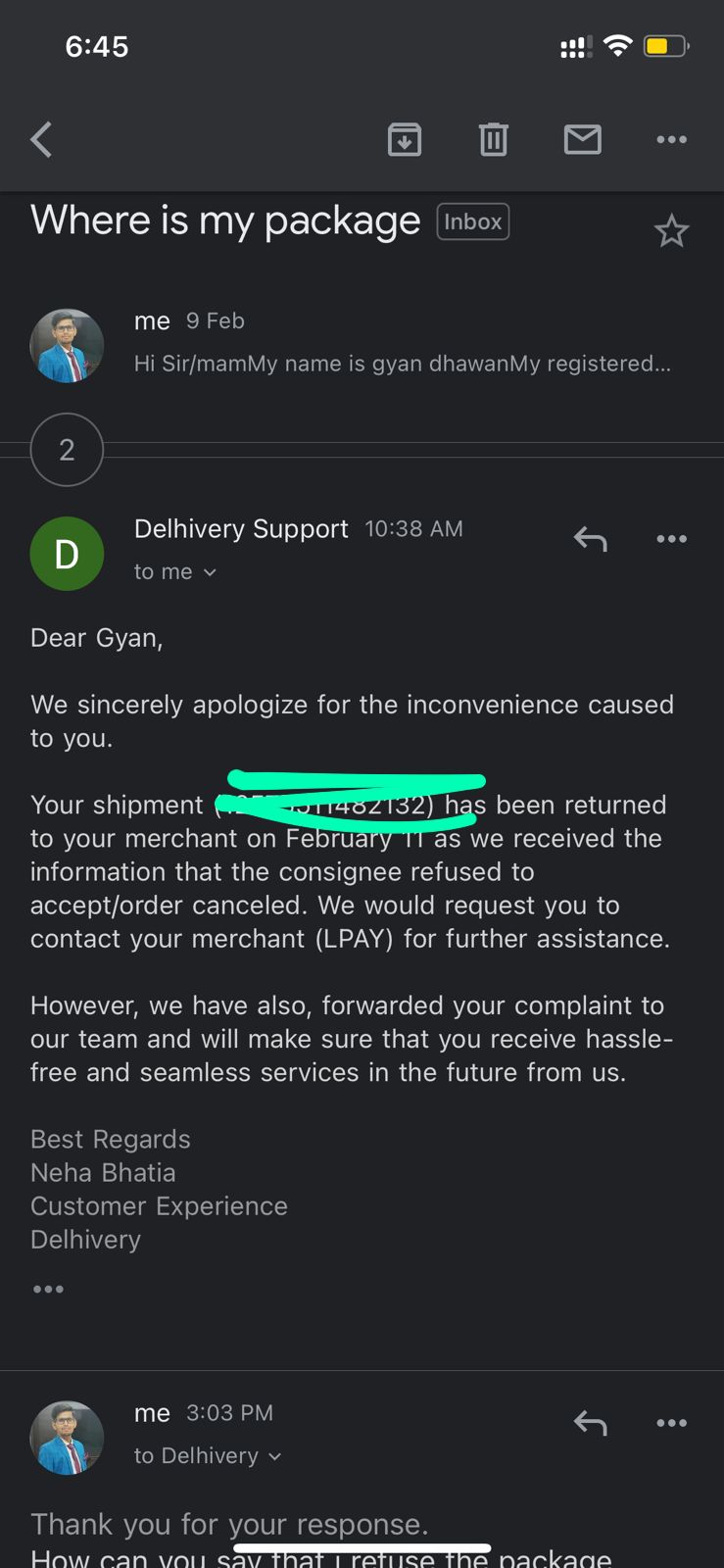The height and width of the screenshot is (1568, 724).
Task: Expand the 2 collapsed messages
Action: pyautogui.click(x=67, y=450)
